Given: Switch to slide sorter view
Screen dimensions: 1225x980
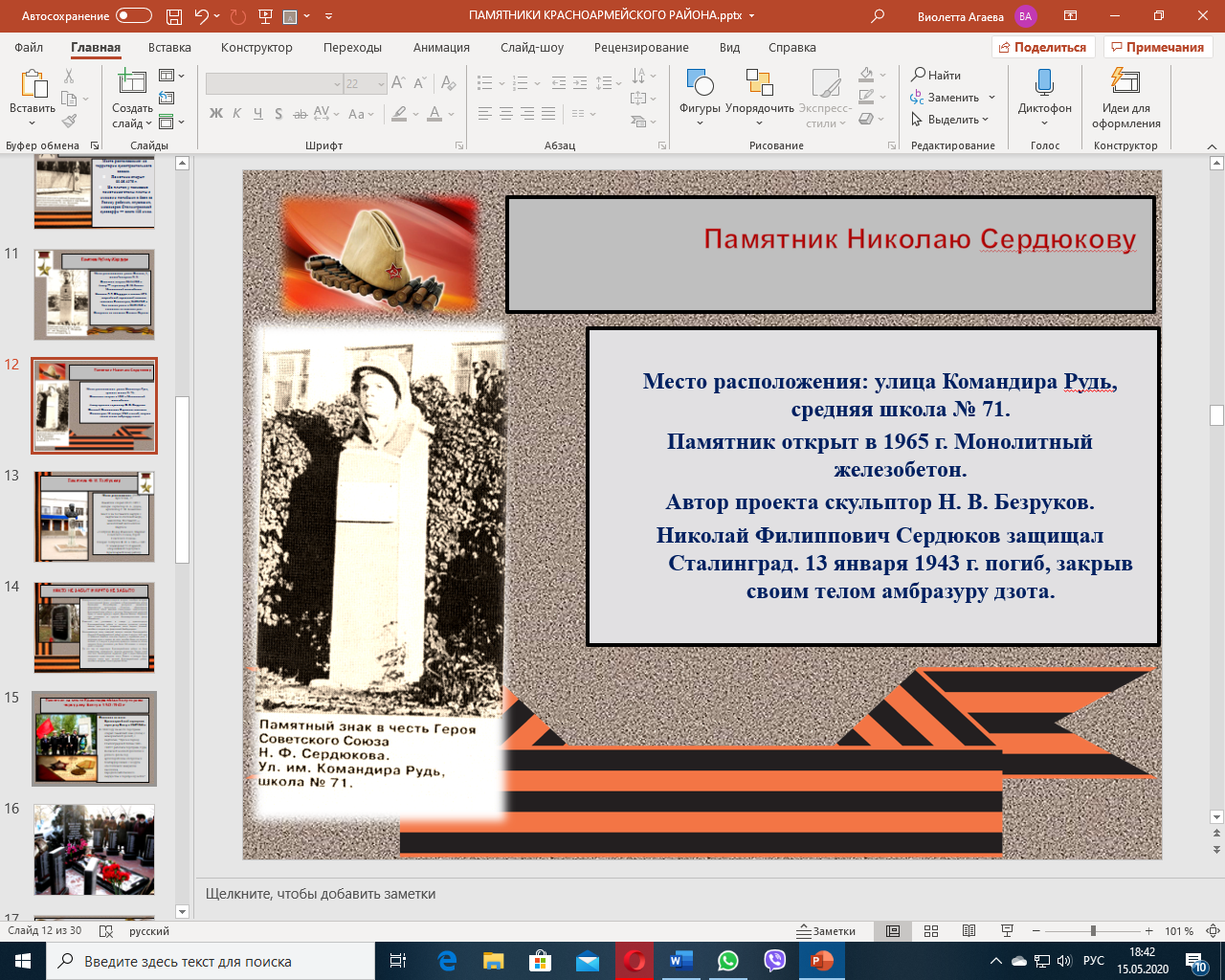Looking at the screenshot, I should pyautogui.click(x=931, y=931).
